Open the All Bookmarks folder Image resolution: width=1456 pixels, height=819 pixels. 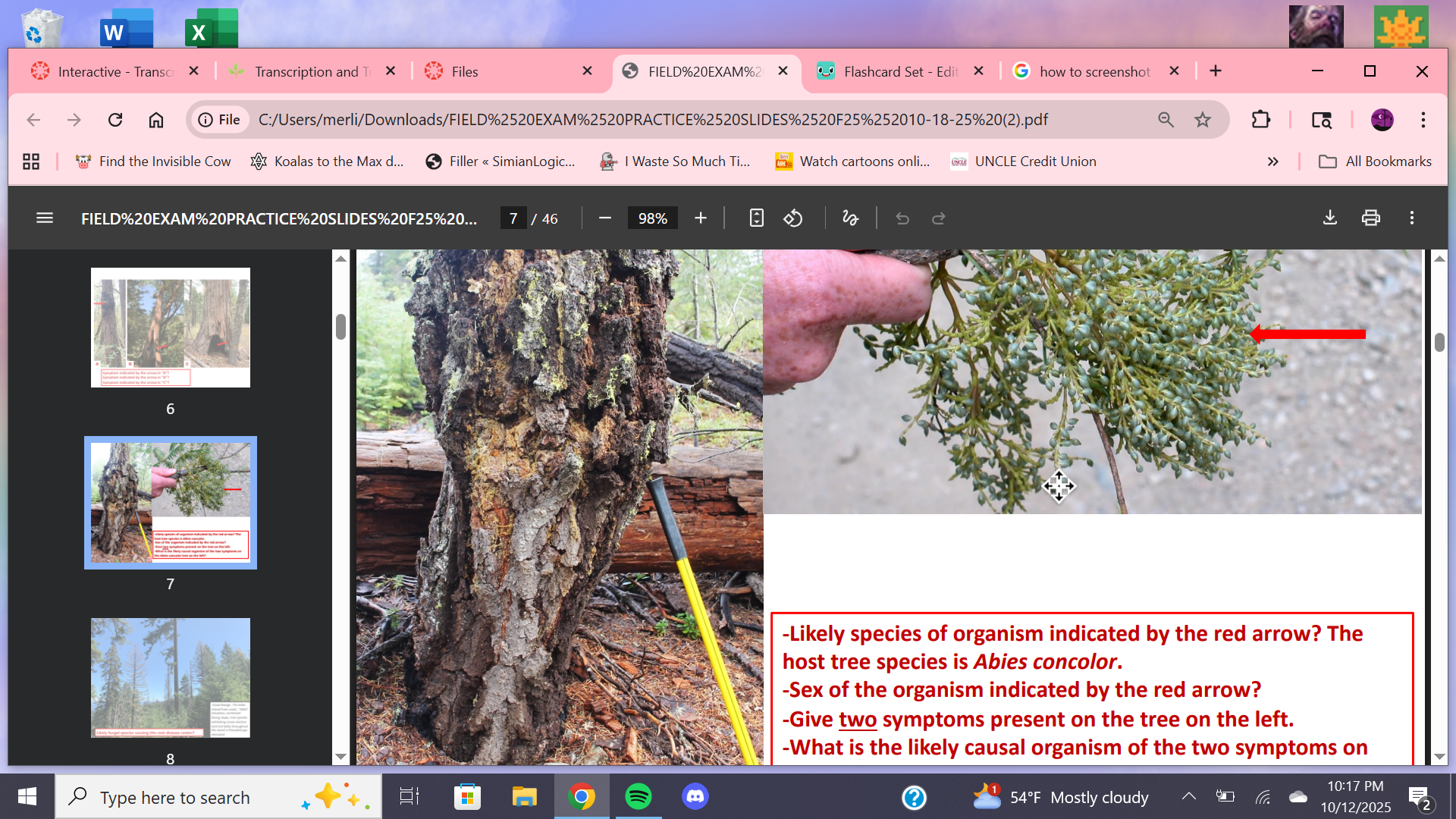pyautogui.click(x=1376, y=162)
